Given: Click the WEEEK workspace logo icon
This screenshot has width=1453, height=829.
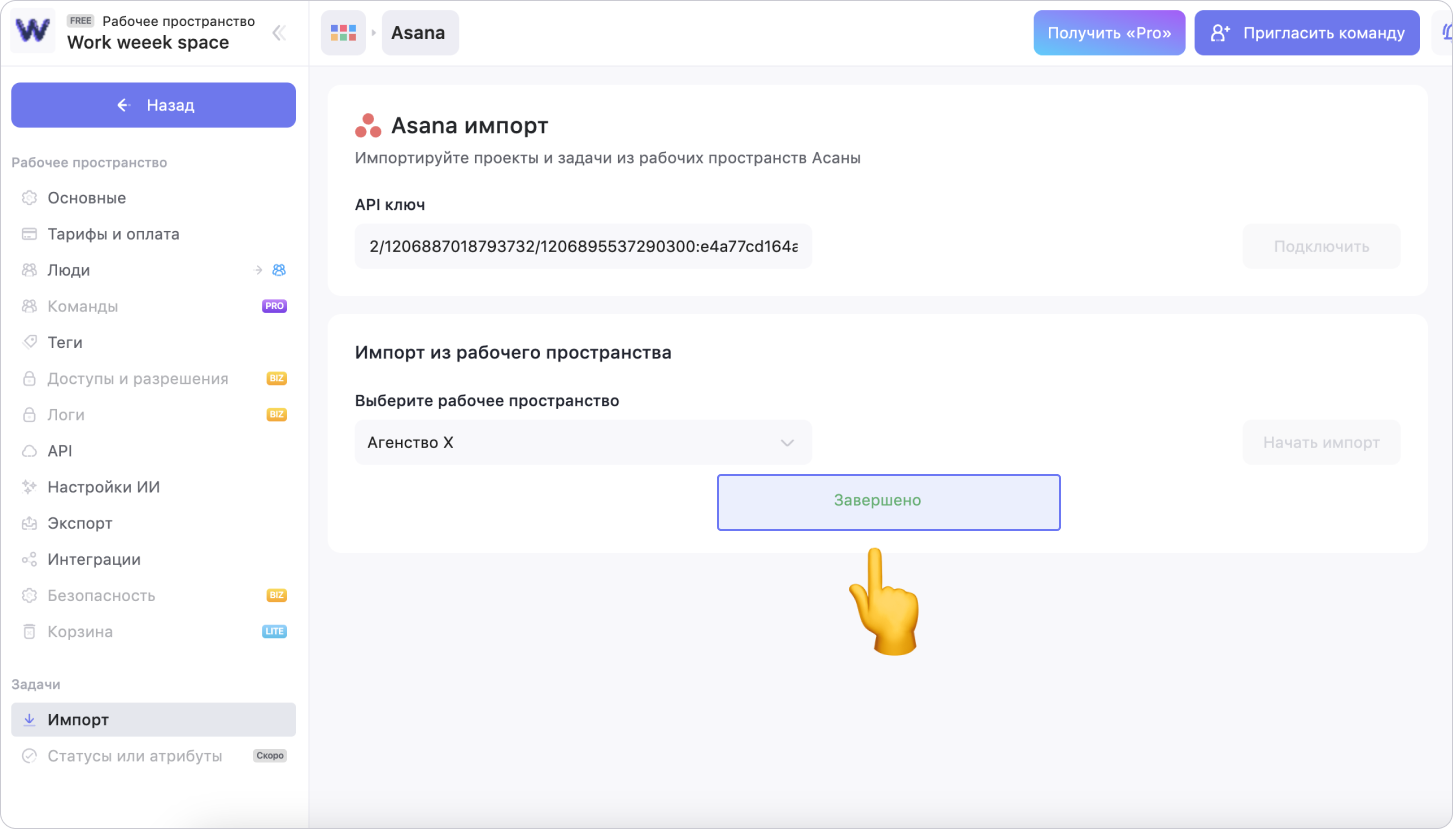Looking at the screenshot, I should tap(32, 31).
